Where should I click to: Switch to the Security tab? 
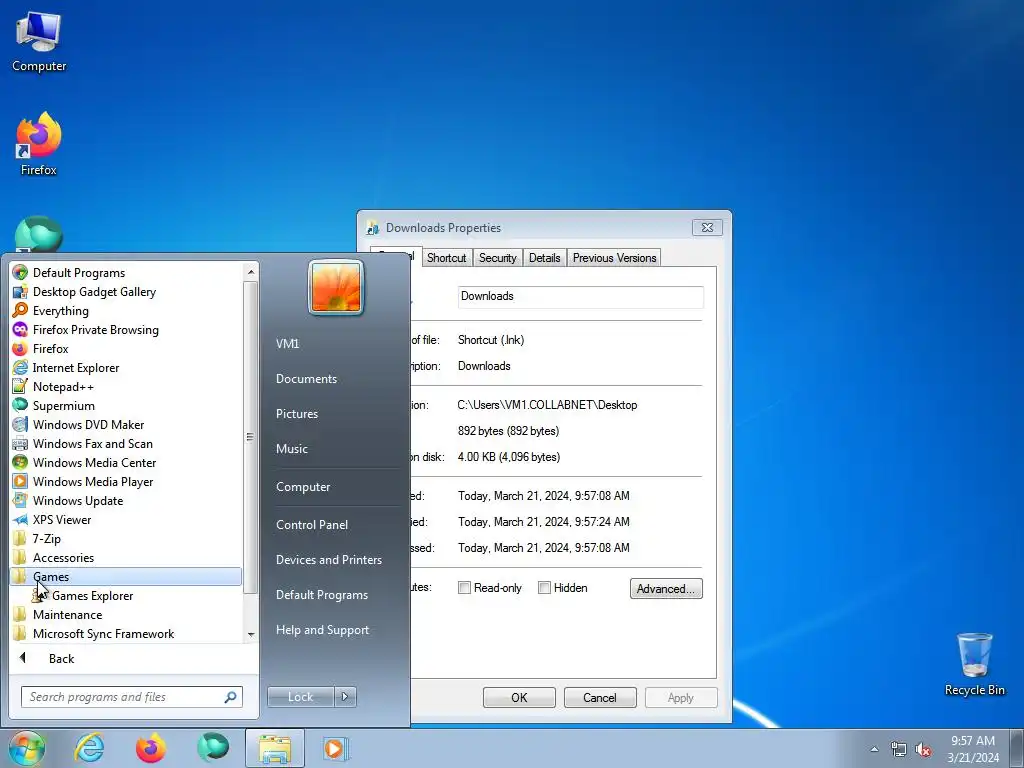click(498, 258)
